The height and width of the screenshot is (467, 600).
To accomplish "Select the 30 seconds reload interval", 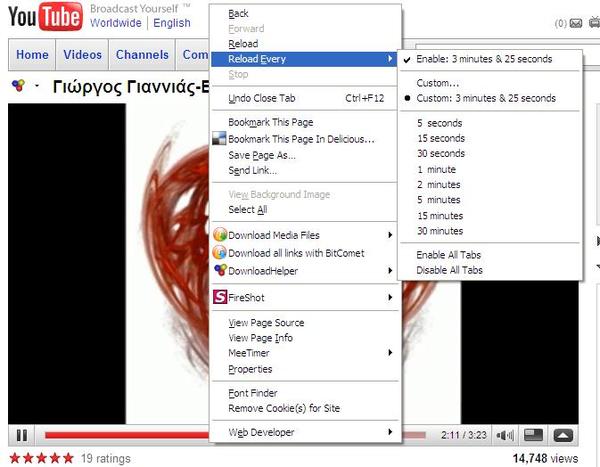I will pyautogui.click(x=441, y=153).
